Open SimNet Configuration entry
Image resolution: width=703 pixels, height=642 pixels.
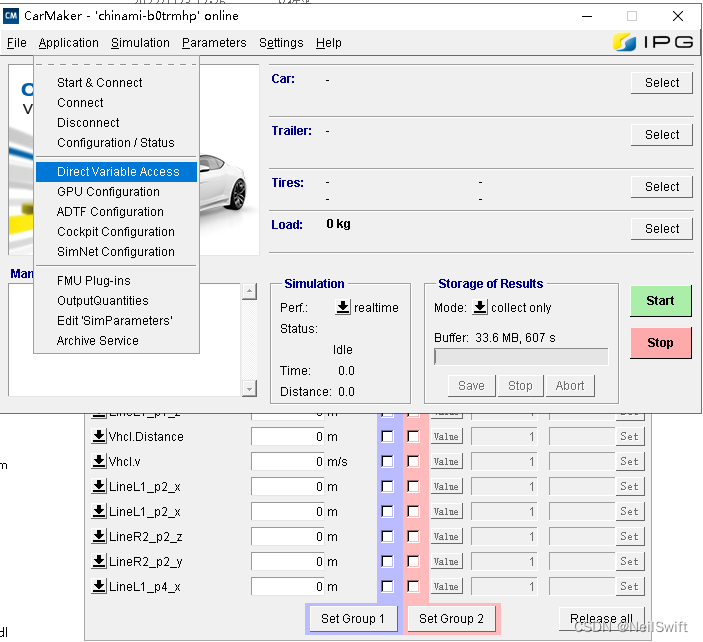coord(117,252)
